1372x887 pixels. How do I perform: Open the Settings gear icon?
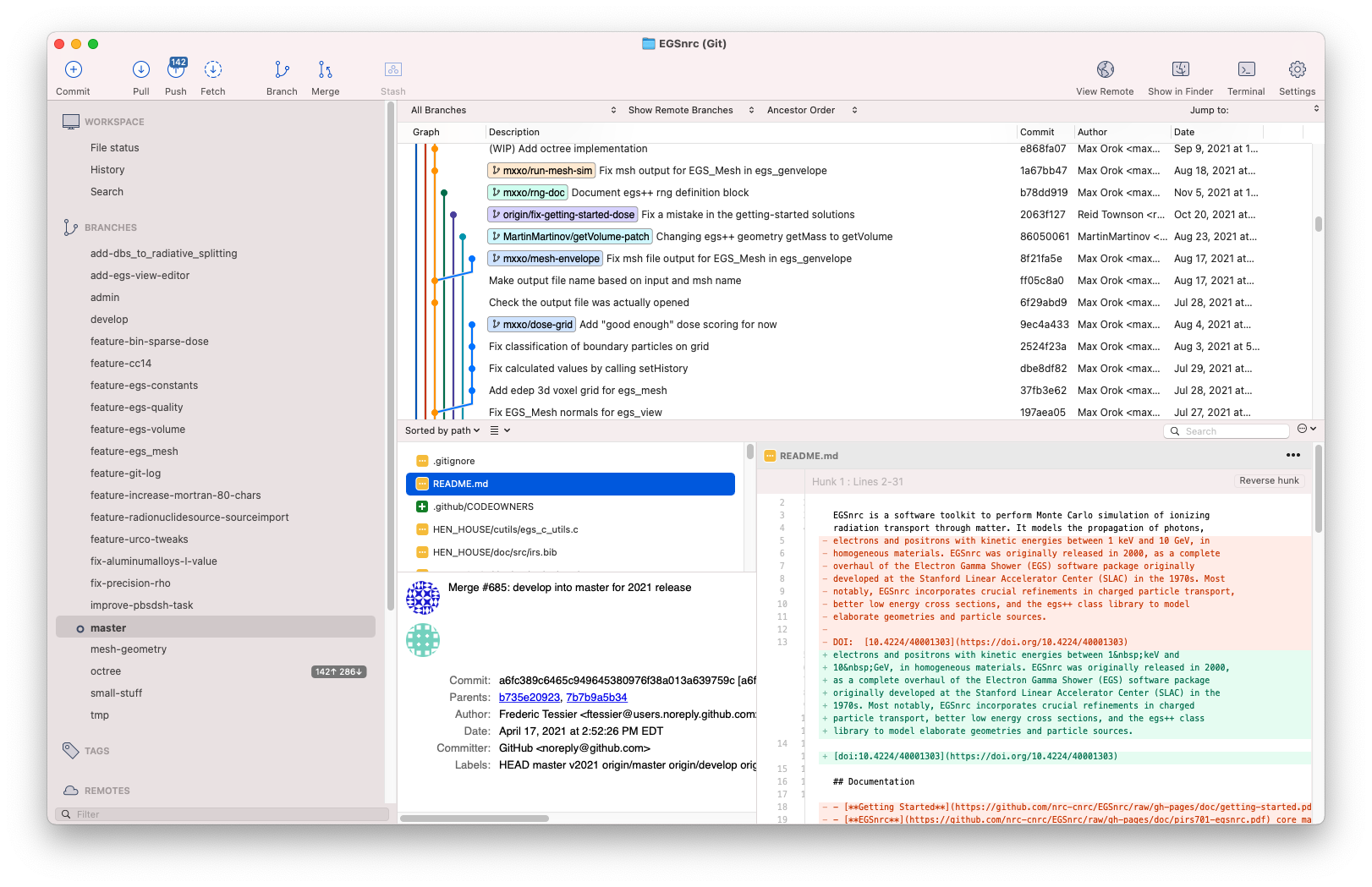[x=1298, y=69]
